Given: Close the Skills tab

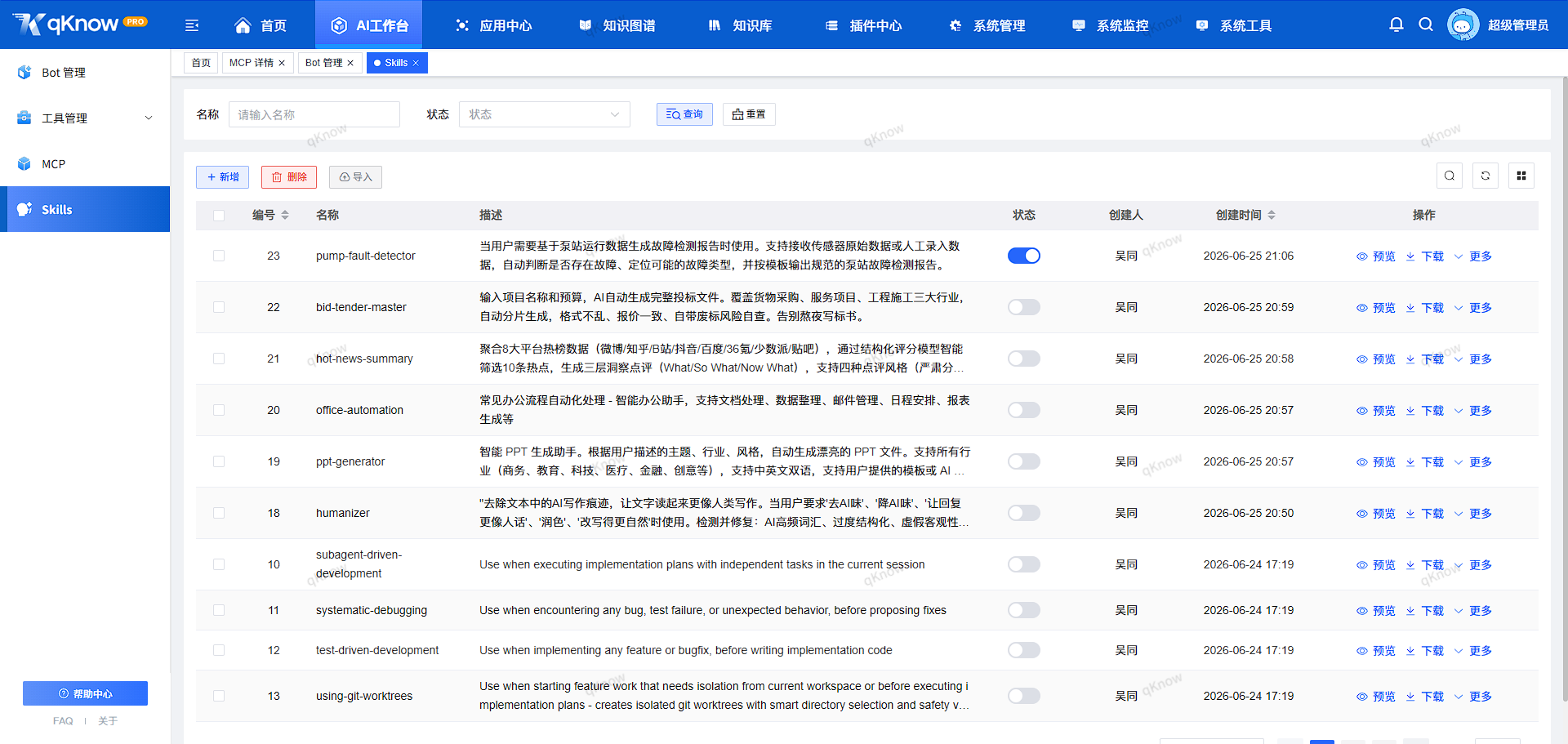Looking at the screenshot, I should point(416,63).
